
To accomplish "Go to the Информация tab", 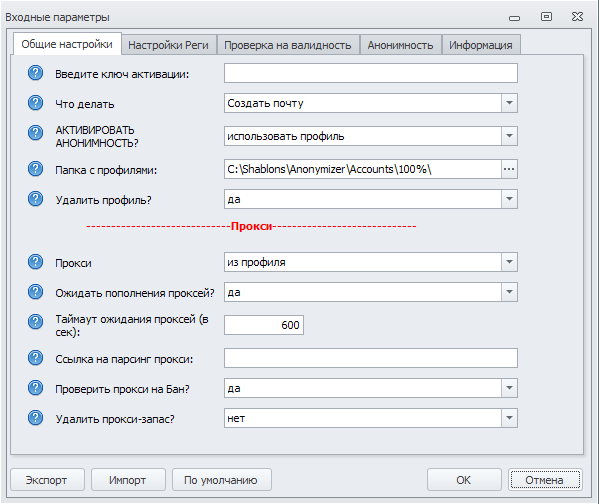I will tap(481, 45).
